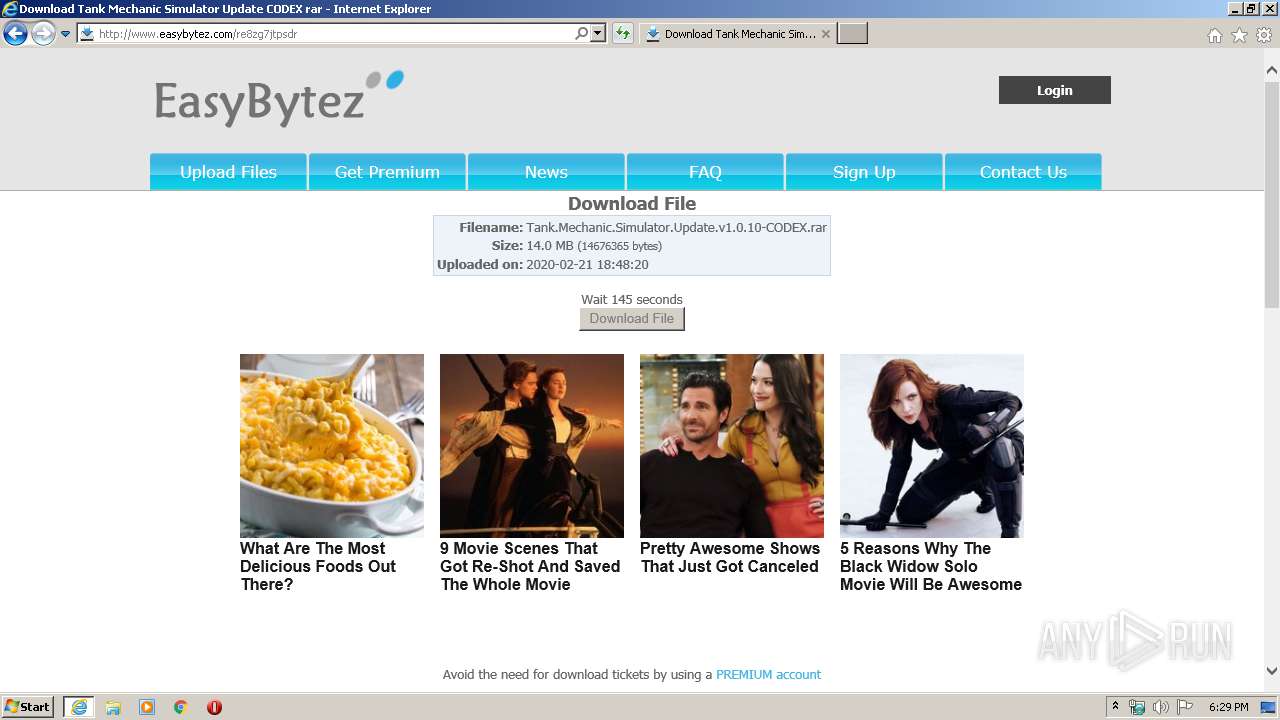Open a new blank tab
Viewport: 1280px width, 720px height.
pos(852,33)
